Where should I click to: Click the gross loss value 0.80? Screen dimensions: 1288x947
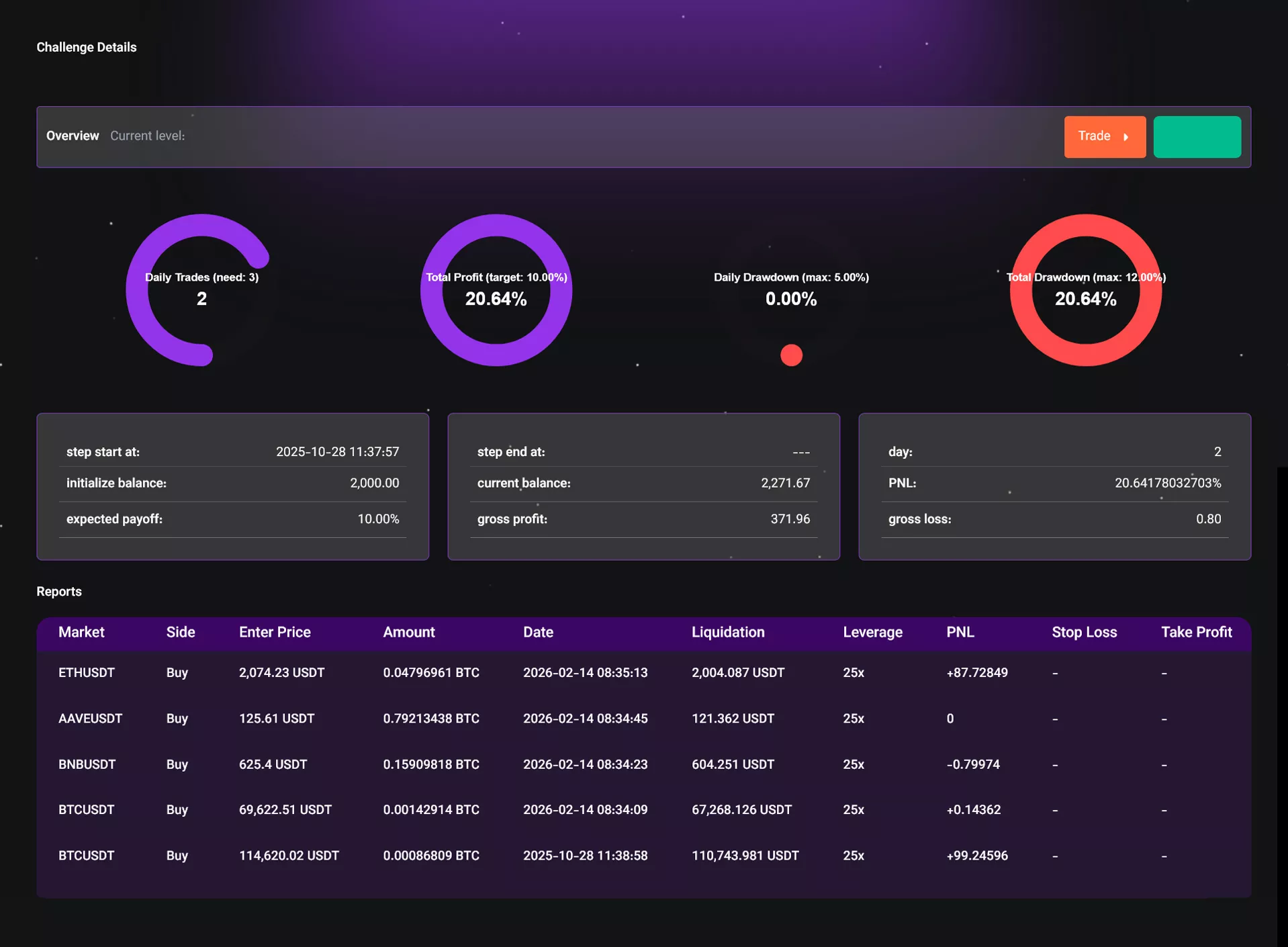[1207, 519]
